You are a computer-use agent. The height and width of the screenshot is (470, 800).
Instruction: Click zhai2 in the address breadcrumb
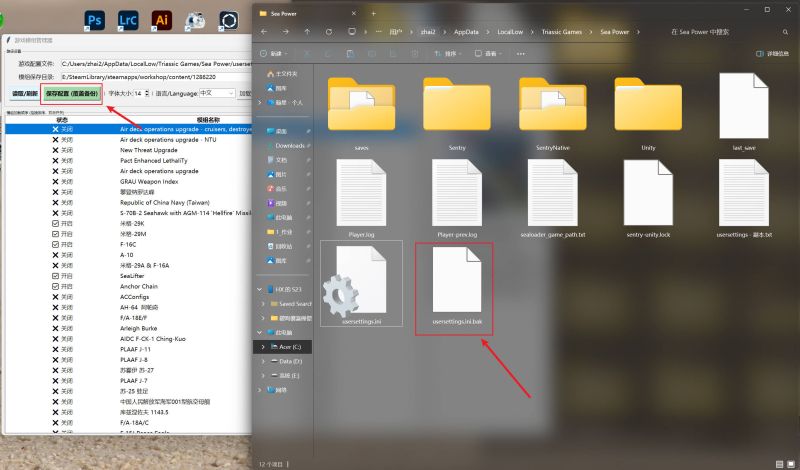click(x=428, y=32)
